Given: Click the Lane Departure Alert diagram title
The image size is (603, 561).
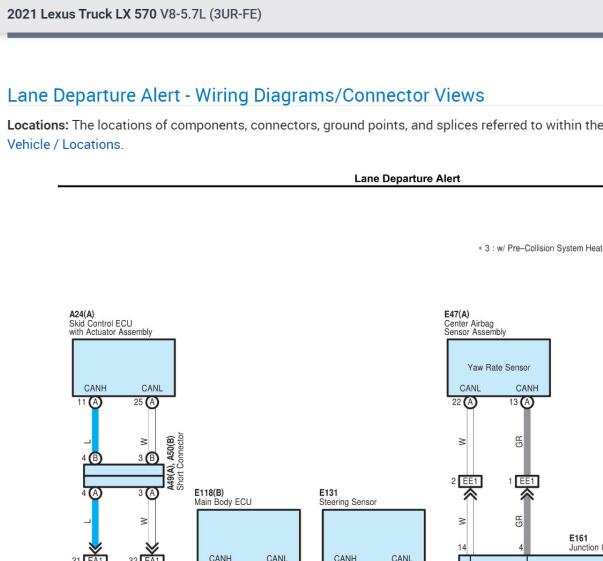Looking at the screenshot, I should click(407, 178).
